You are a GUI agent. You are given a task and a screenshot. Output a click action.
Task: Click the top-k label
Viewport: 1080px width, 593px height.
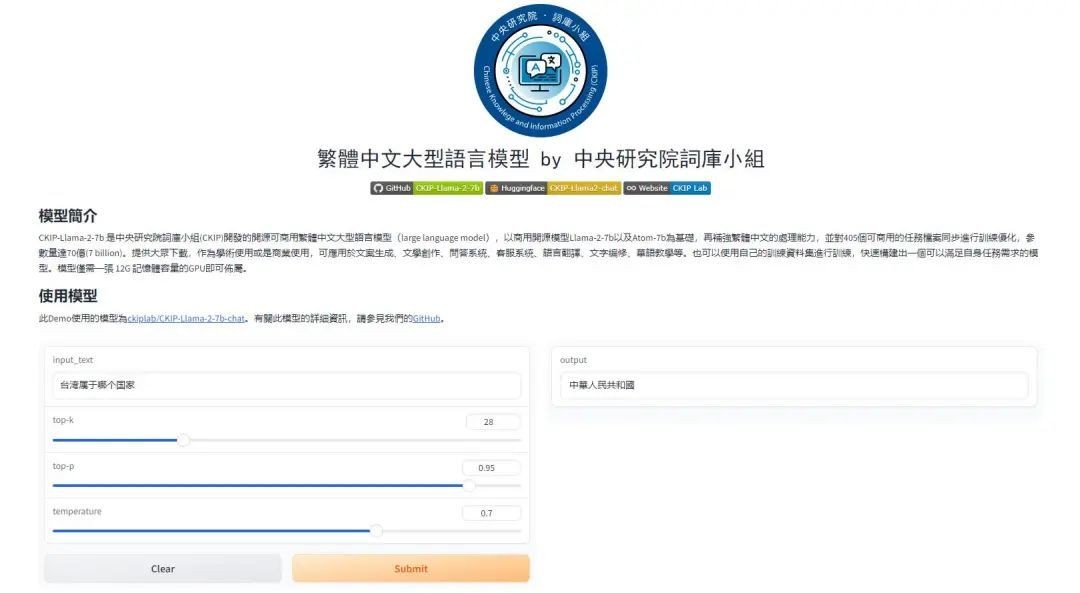[63, 420]
